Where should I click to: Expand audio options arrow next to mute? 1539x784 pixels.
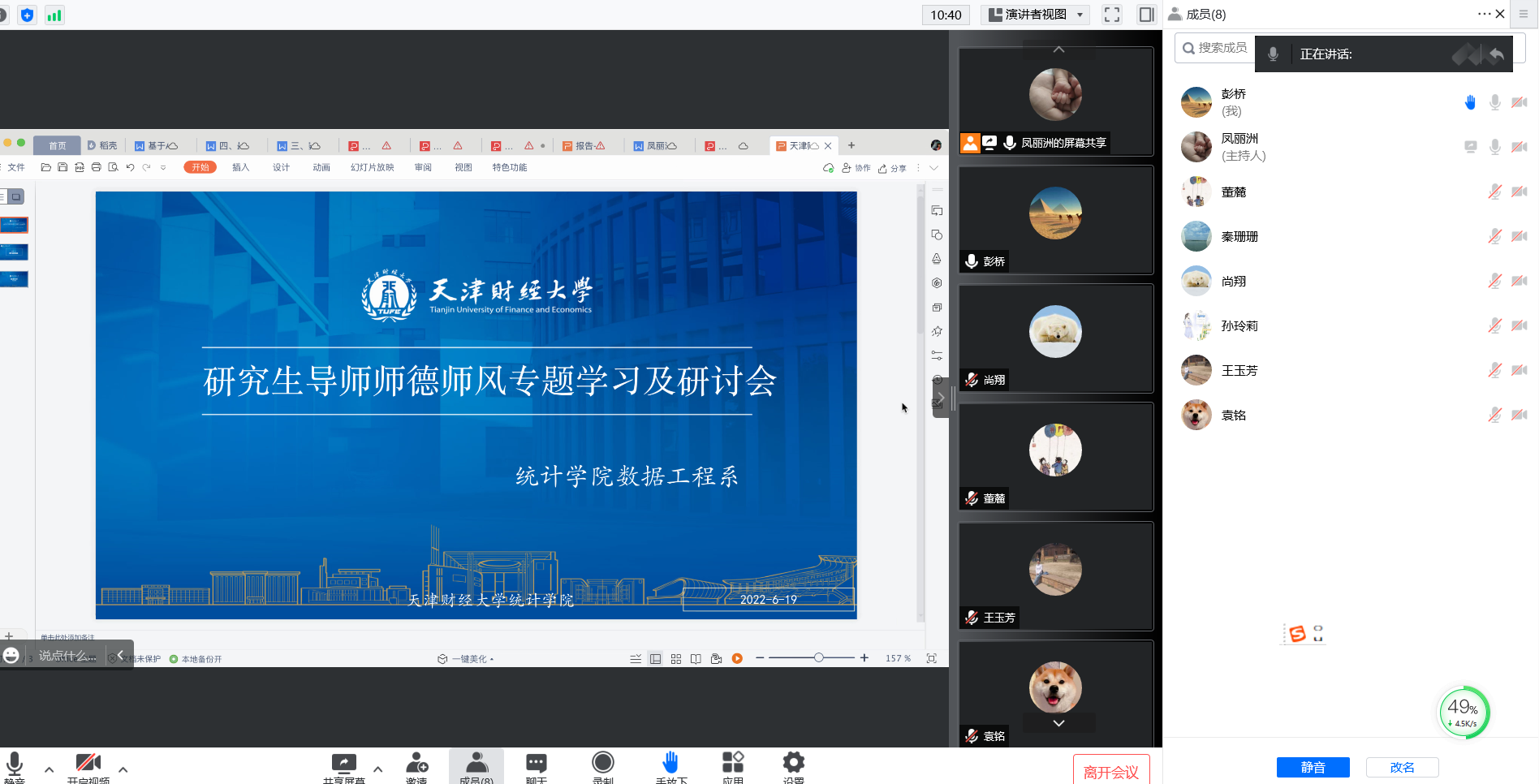click(x=49, y=769)
